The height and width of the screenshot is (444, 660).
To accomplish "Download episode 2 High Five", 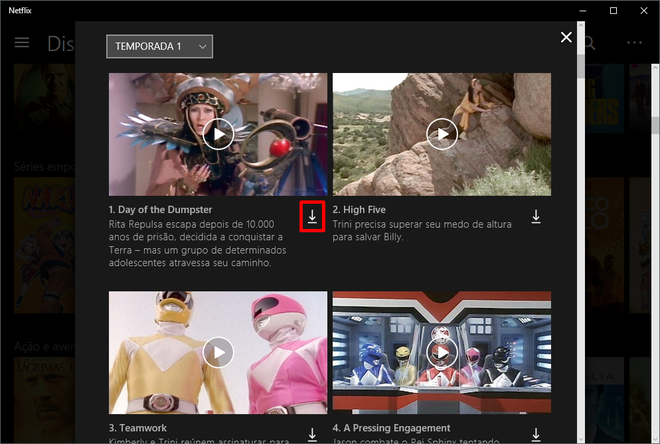I will coord(535,216).
